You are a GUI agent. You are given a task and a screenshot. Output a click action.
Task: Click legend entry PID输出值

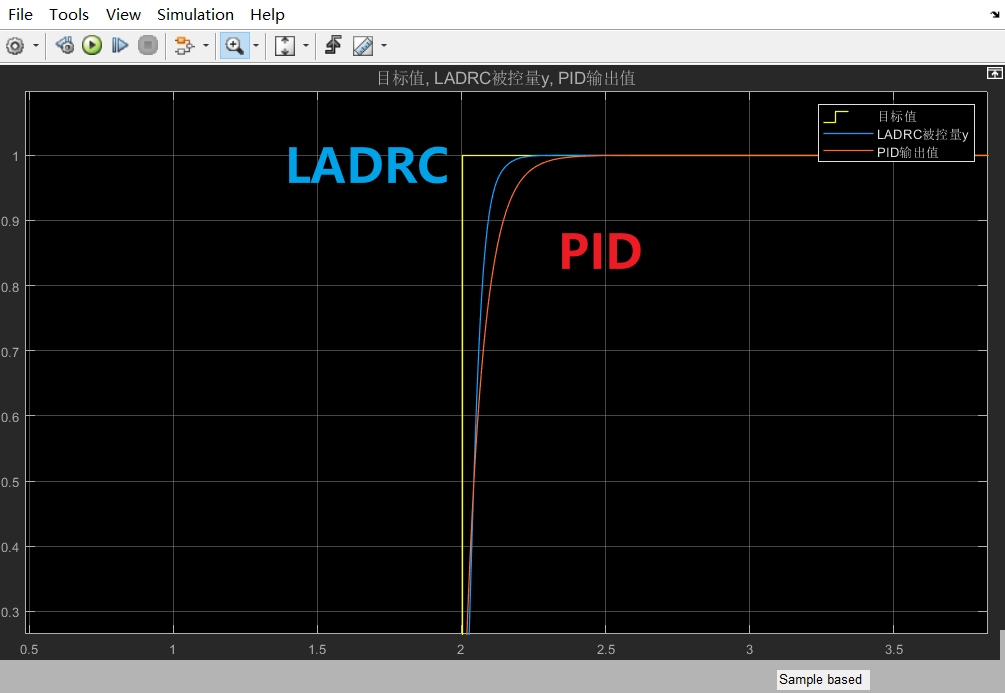(x=907, y=153)
